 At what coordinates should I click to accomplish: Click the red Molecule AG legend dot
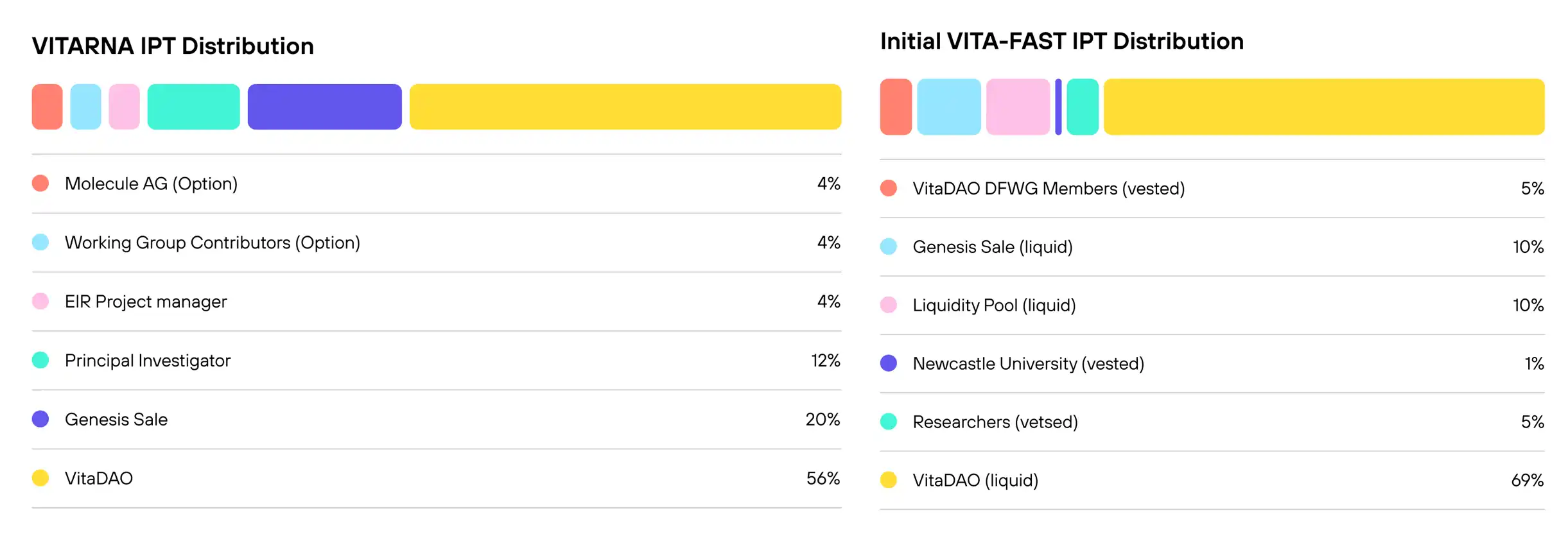pyautogui.click(x=40, y=184)
